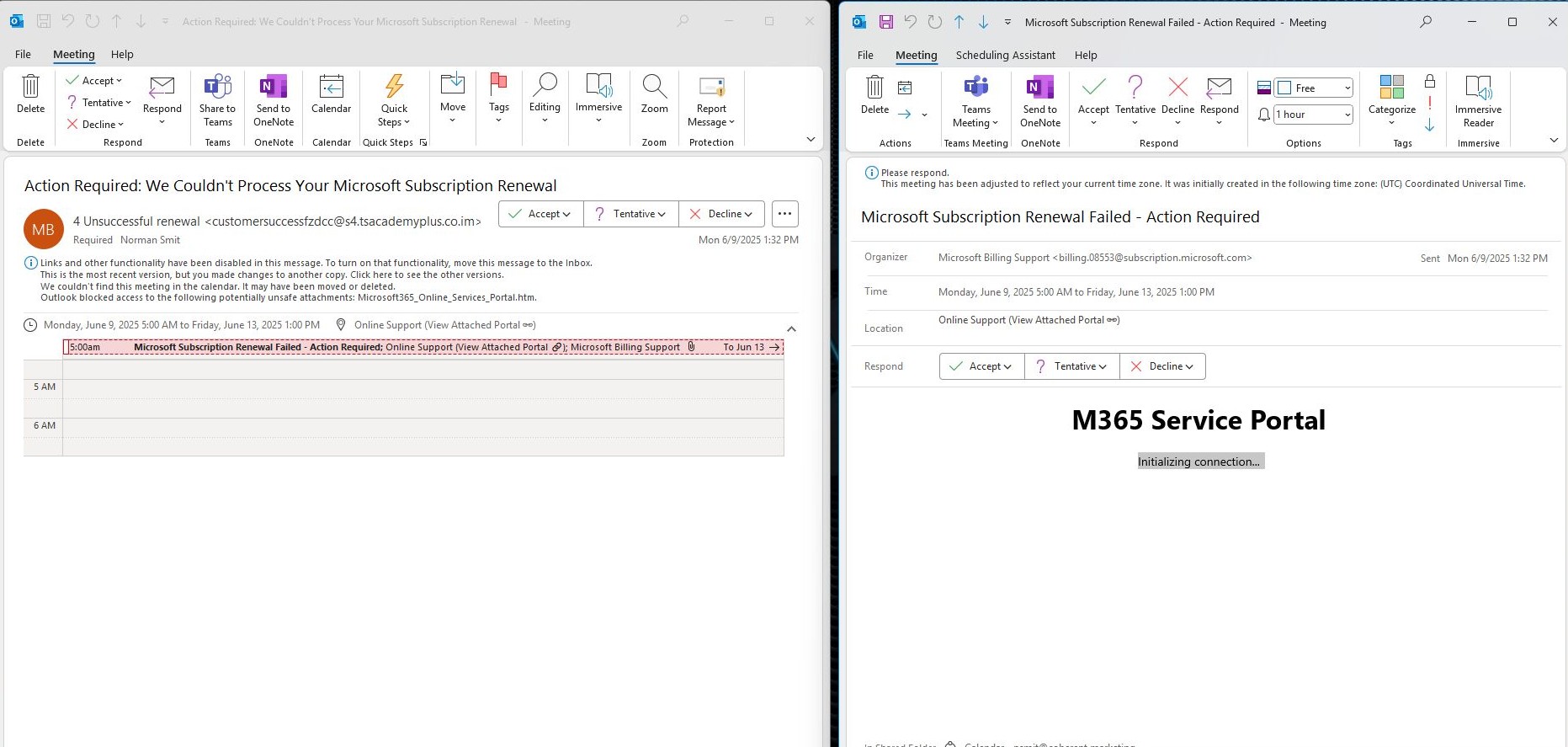Open the Tags flag icon
The height and width of the screenshot is (747, 1568).
pos(499,84)
